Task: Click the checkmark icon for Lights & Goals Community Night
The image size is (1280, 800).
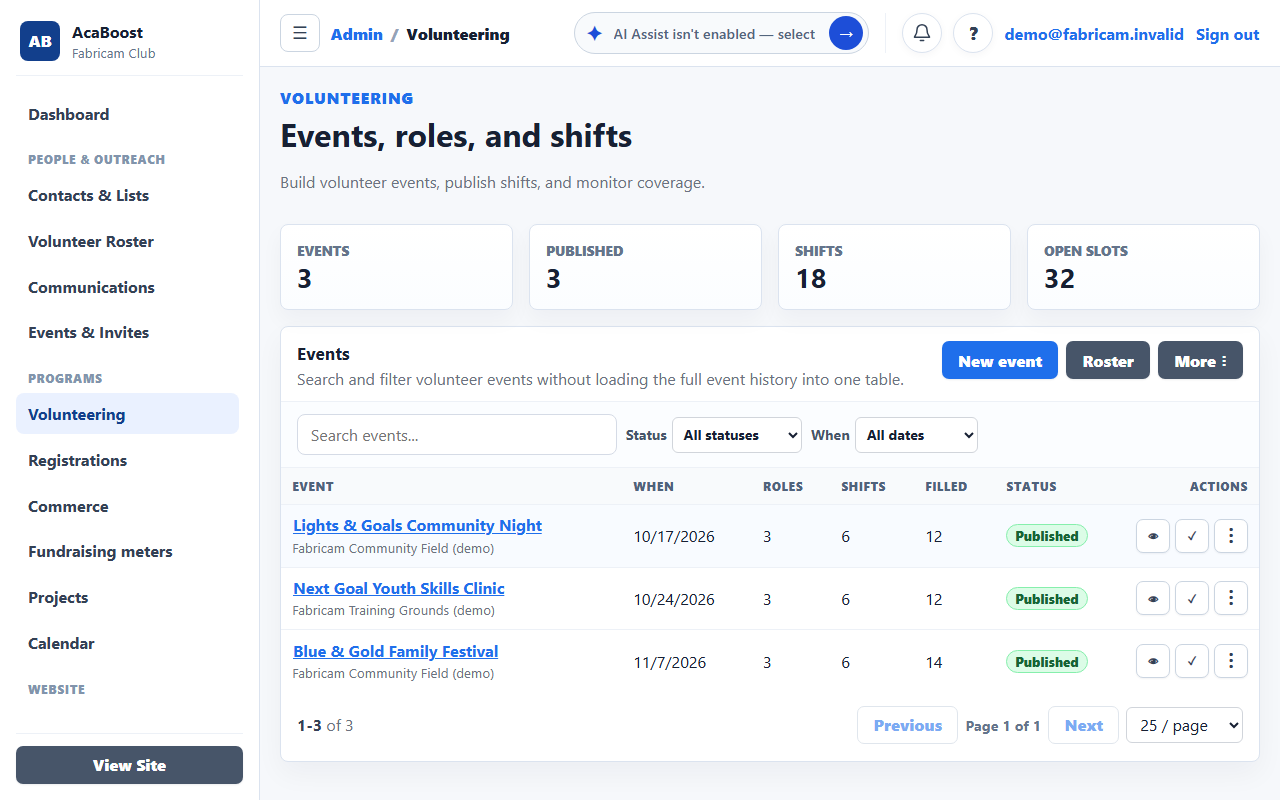Action: coord(1192,536)
